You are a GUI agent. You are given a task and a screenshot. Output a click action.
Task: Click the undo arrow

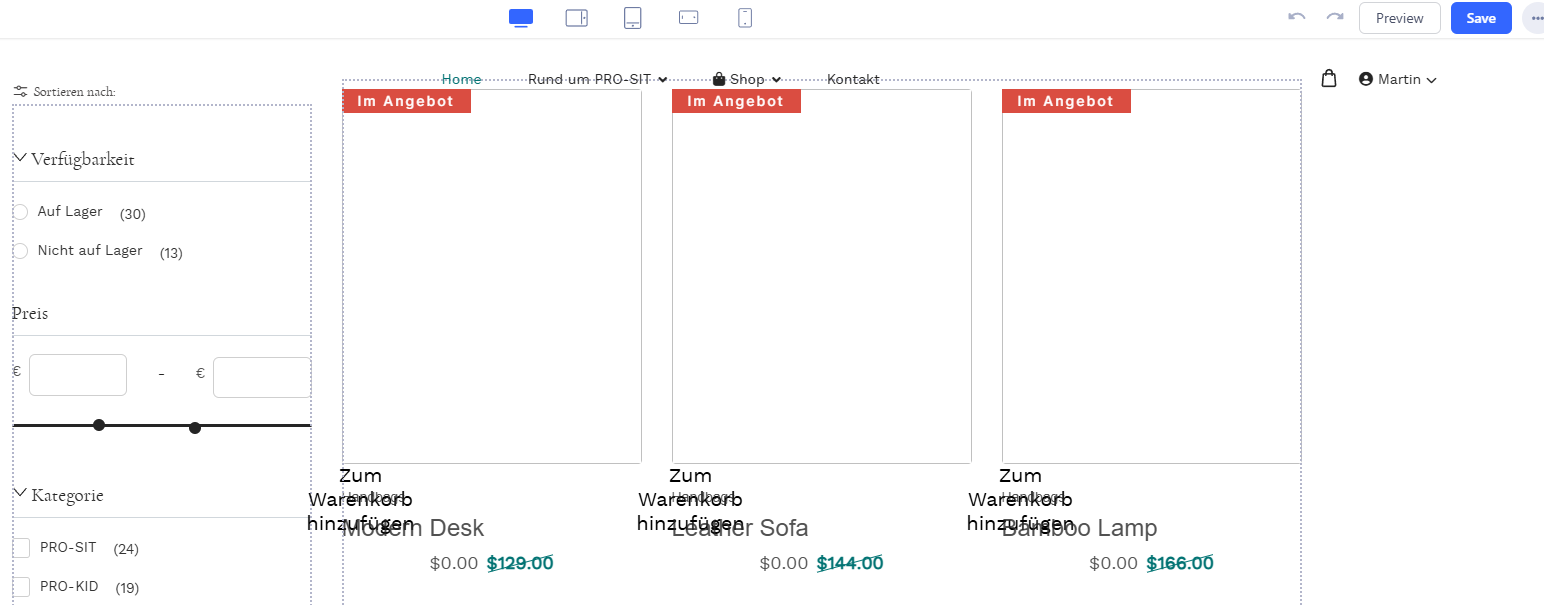point(1297,18)
